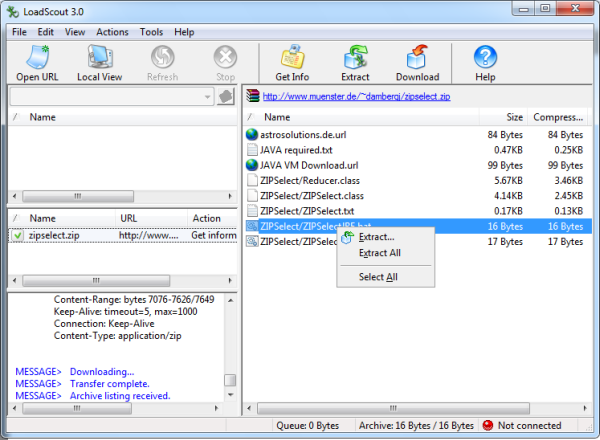Open the Tools menu

pyautogui.click(x=151, y=32)
